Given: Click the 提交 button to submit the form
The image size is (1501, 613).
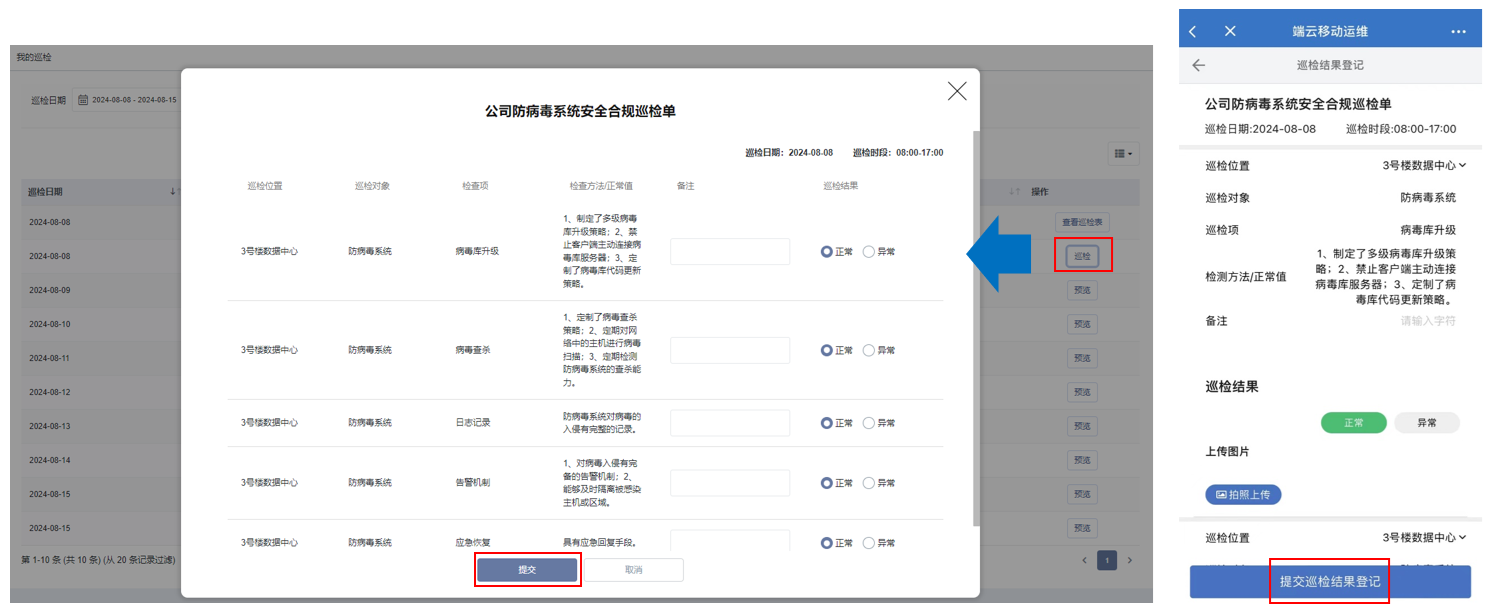Looking at the screenshot, I should pyautogui.click(x=527, y=569).
